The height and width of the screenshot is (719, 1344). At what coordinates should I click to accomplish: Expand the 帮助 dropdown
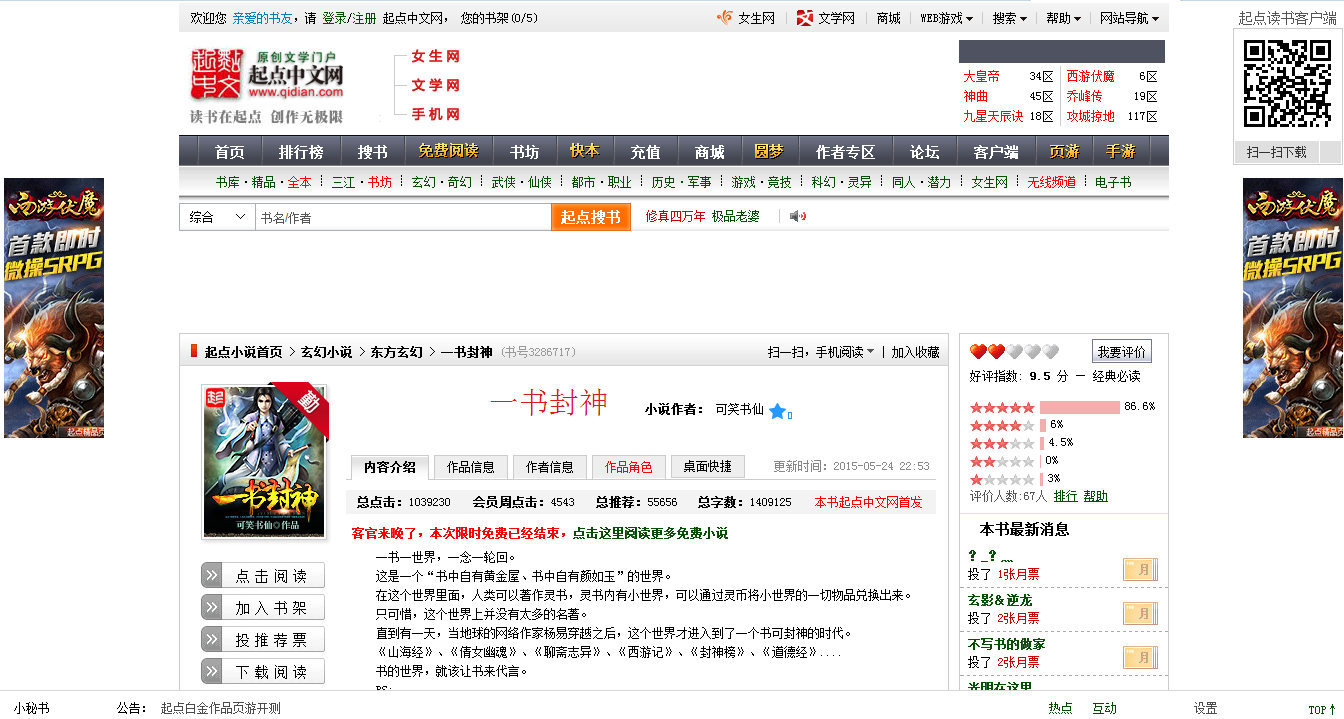pos(1063,18)
